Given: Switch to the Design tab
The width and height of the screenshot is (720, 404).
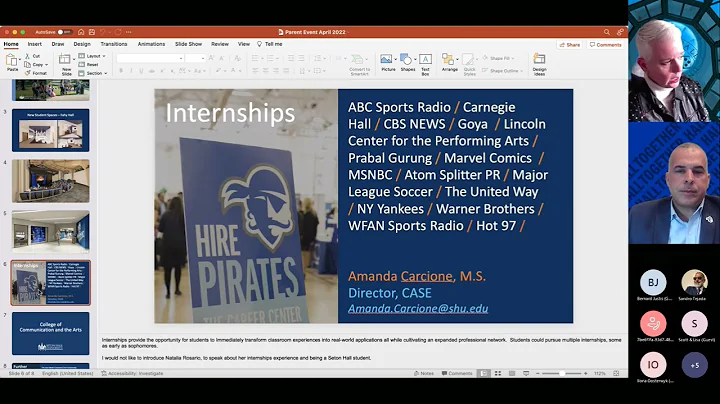Looking at the screenshot, I should (82, 44).
